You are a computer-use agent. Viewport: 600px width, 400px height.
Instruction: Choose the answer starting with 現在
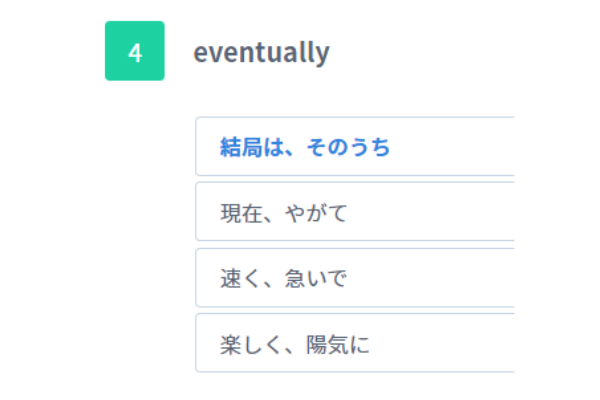point(284,212)
